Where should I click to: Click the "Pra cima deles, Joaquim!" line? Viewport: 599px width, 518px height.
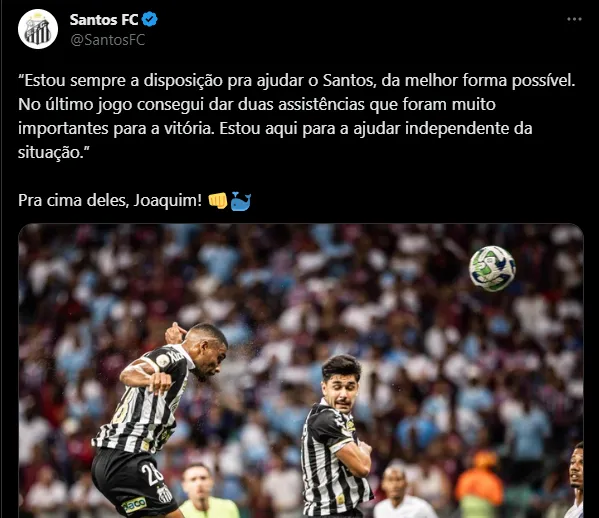tap(110, 200)
